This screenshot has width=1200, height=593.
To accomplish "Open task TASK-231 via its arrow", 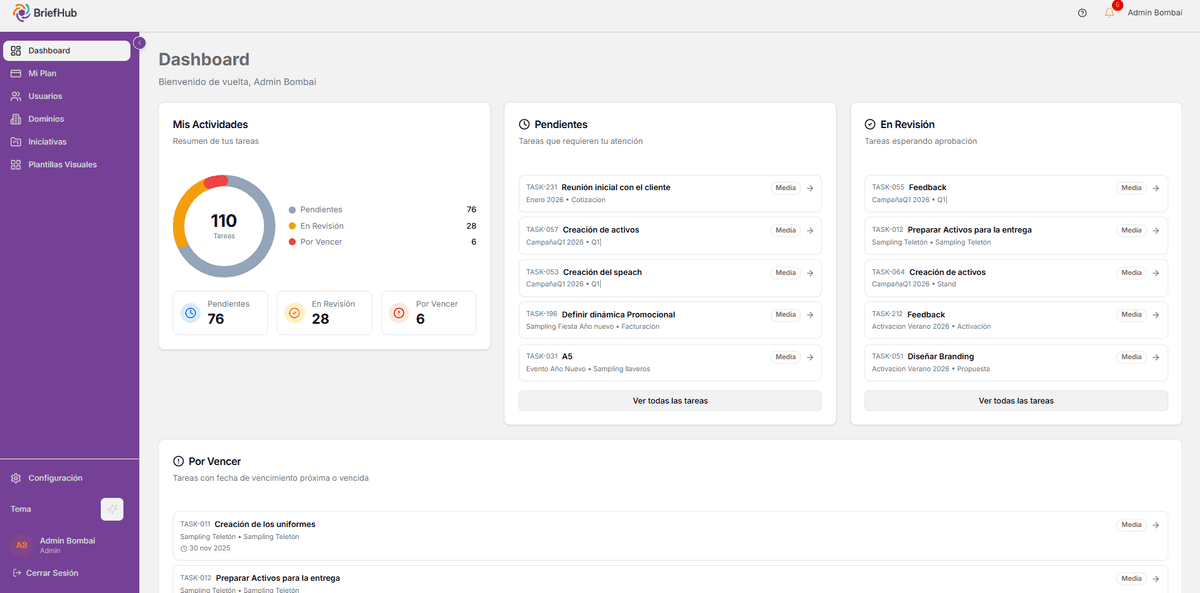I will 810,188.
